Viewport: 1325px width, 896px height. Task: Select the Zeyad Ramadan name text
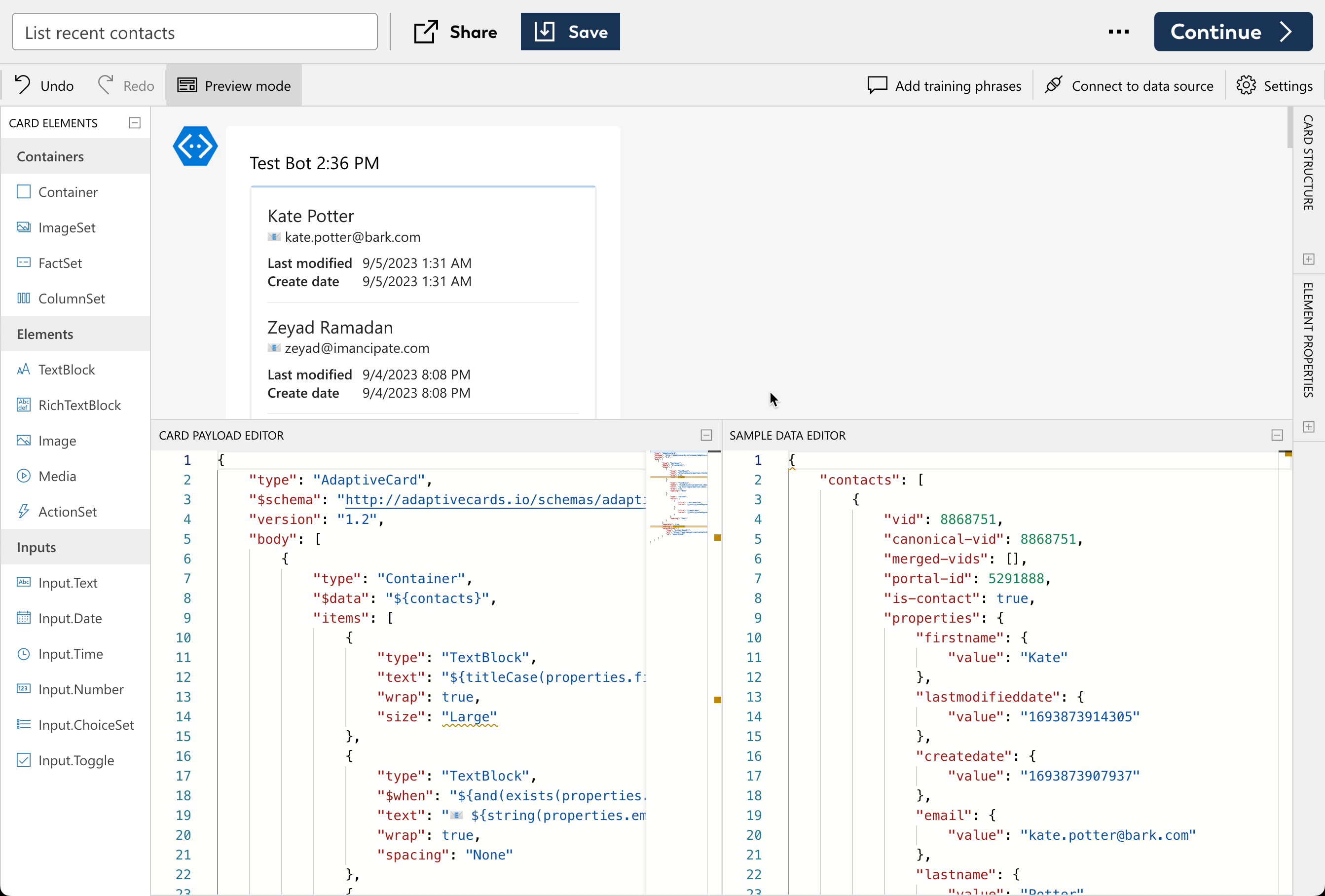(330, 328)
